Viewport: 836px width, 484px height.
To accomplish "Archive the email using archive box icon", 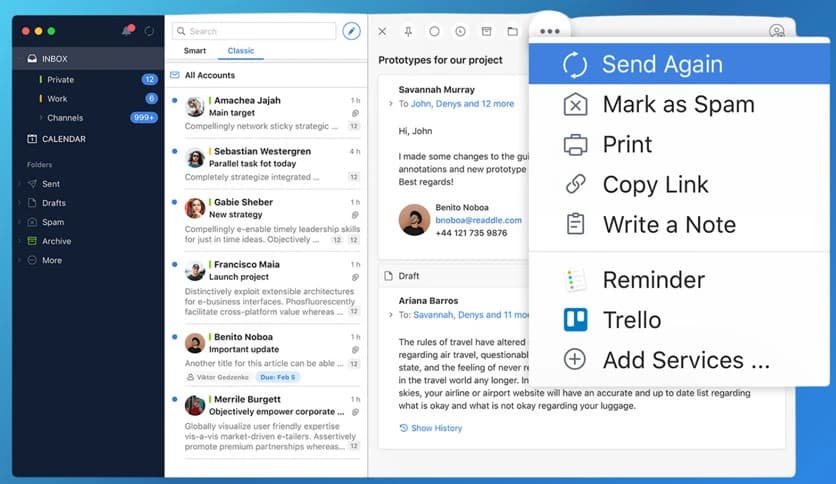I will (x=487, y=31).
